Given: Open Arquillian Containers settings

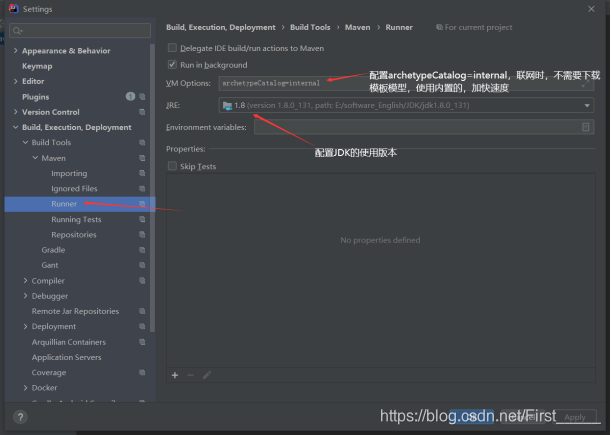Looking at the screenshot, I should (x=69, y=342).
